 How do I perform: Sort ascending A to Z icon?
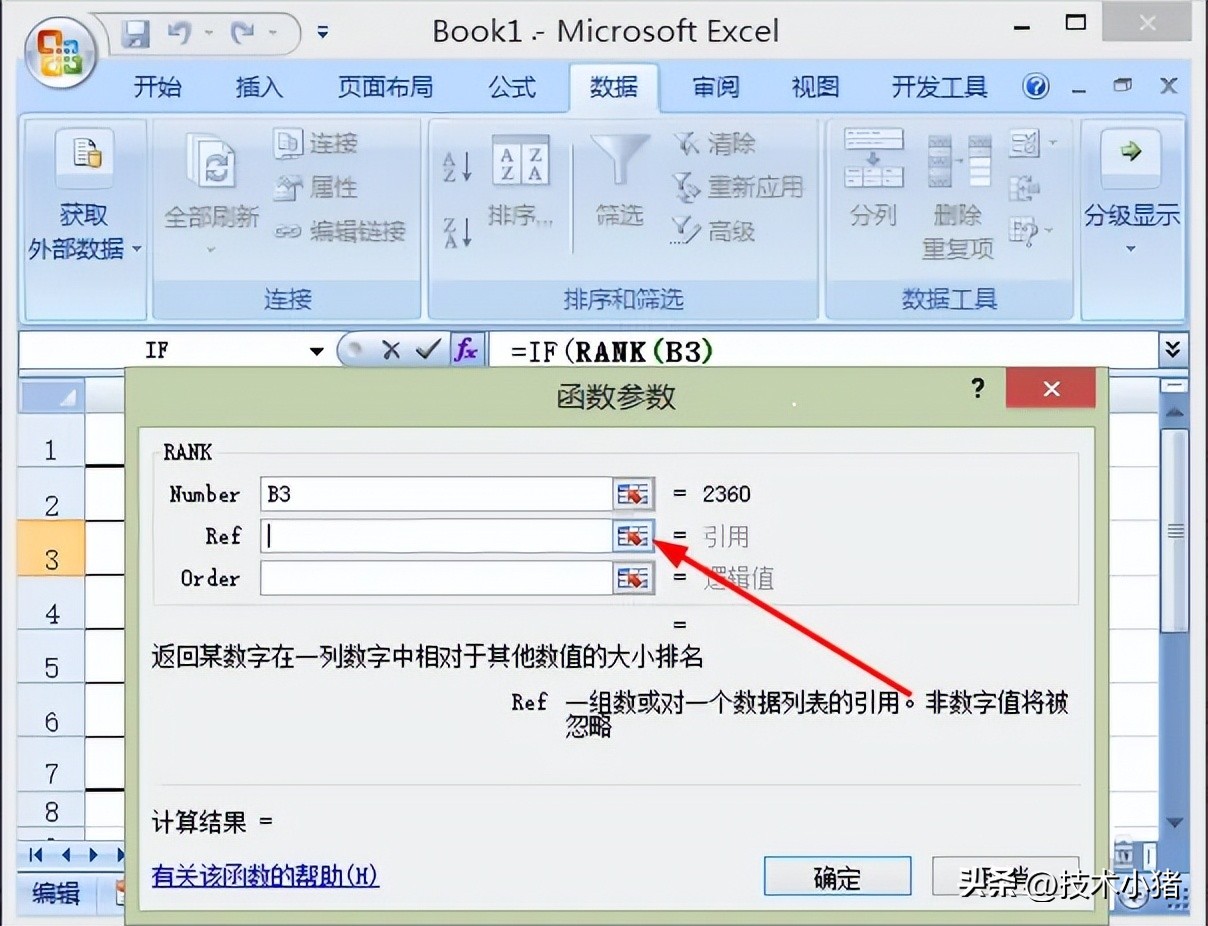457,166
